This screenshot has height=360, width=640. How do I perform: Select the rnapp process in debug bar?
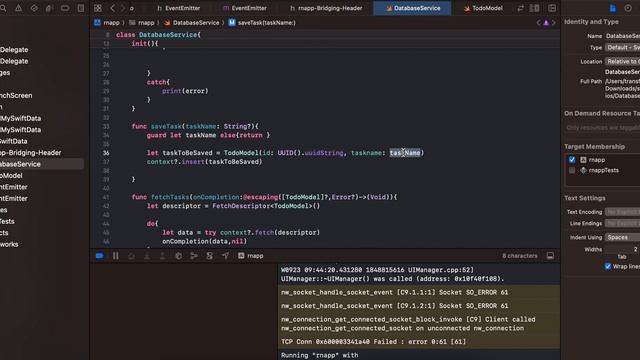[251, 256]
